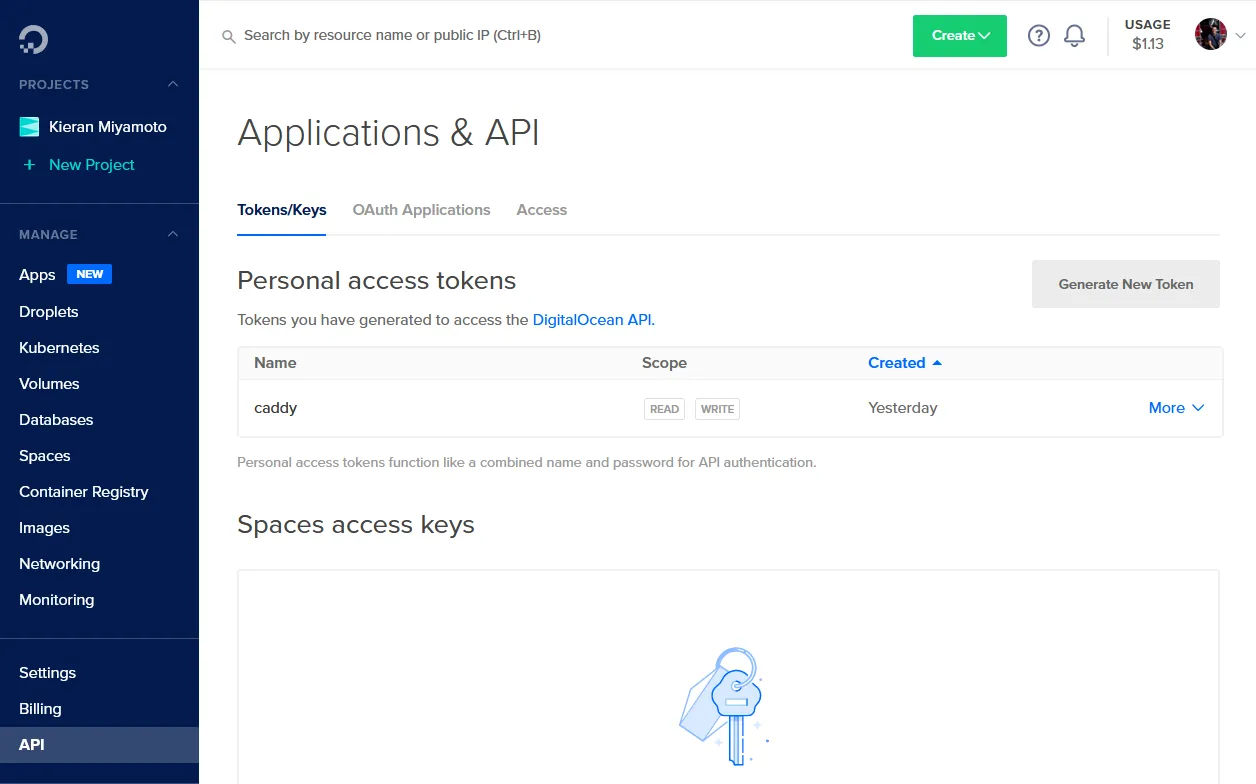Navigate to Kubernetes from the sidebar
Screen dimensions: 1256x784
pos(58,347)
